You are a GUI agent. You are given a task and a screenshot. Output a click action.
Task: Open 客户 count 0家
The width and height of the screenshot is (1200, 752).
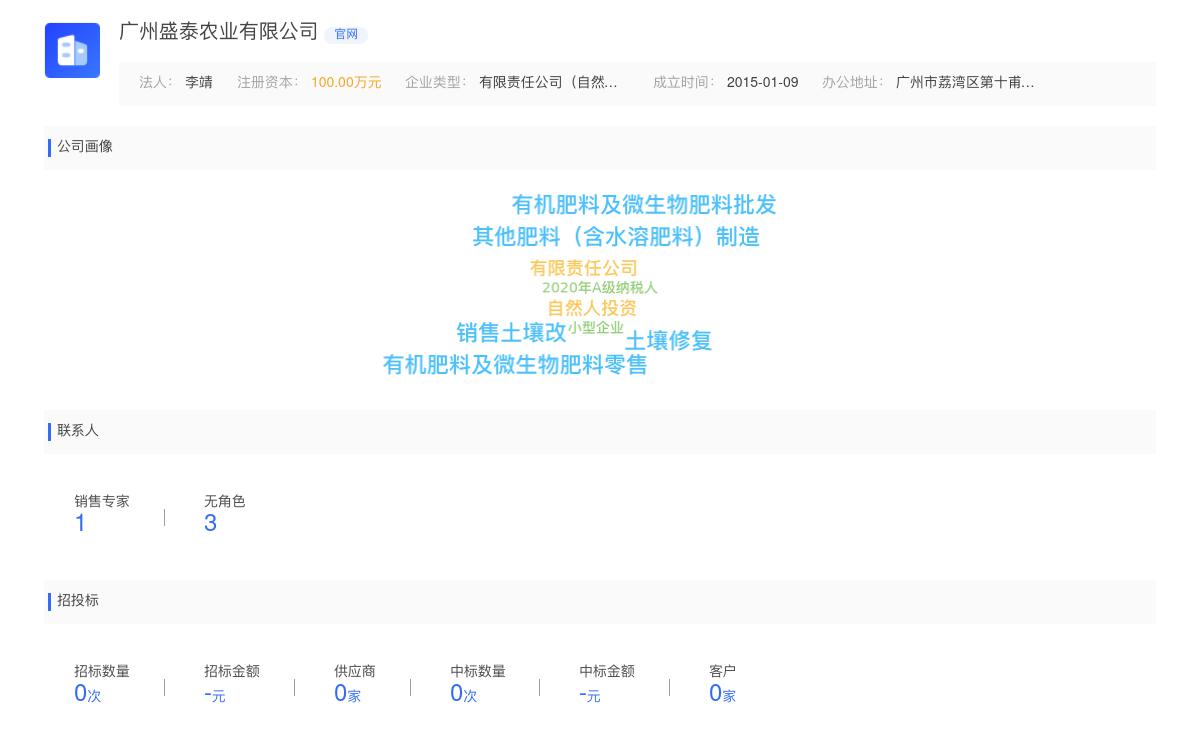point(722,693)
